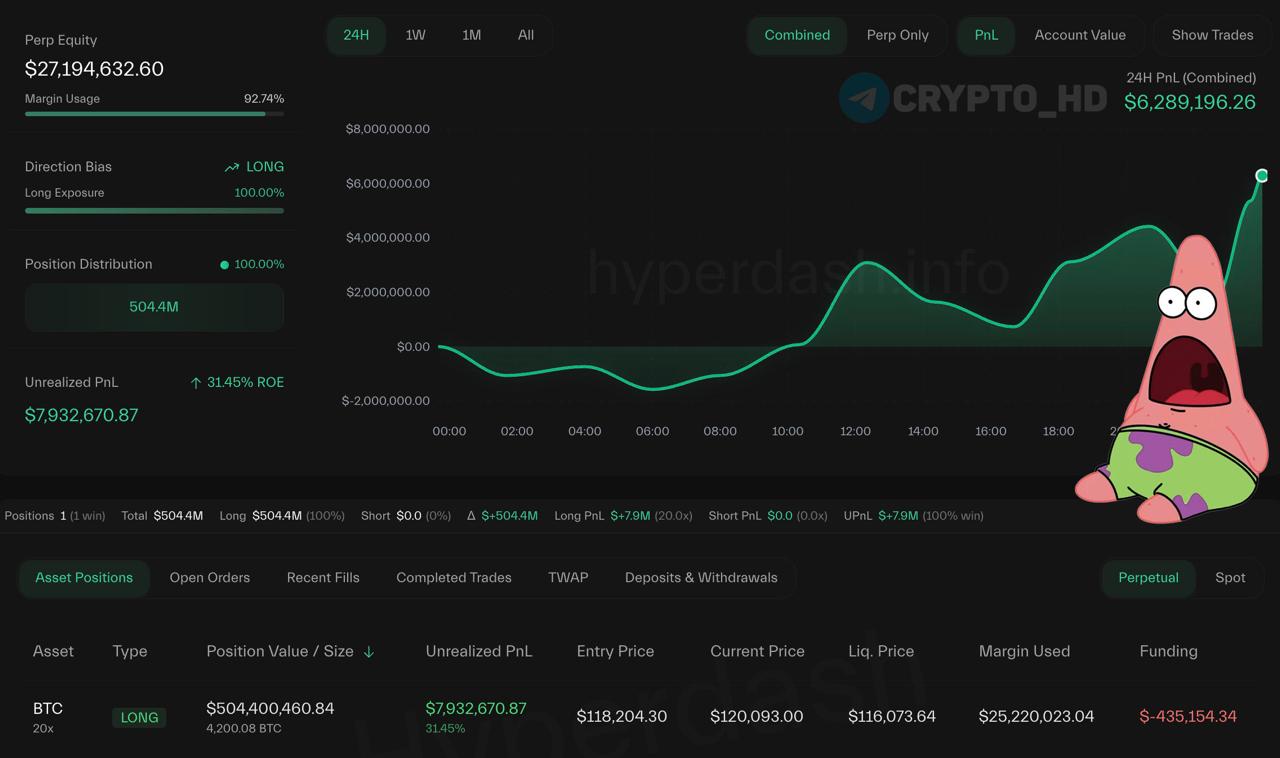Image resolution: width=1280 pixels, height=758 pixels.
Task: Sort by Liq. Price column header
Action: click(x=881, y=651)
